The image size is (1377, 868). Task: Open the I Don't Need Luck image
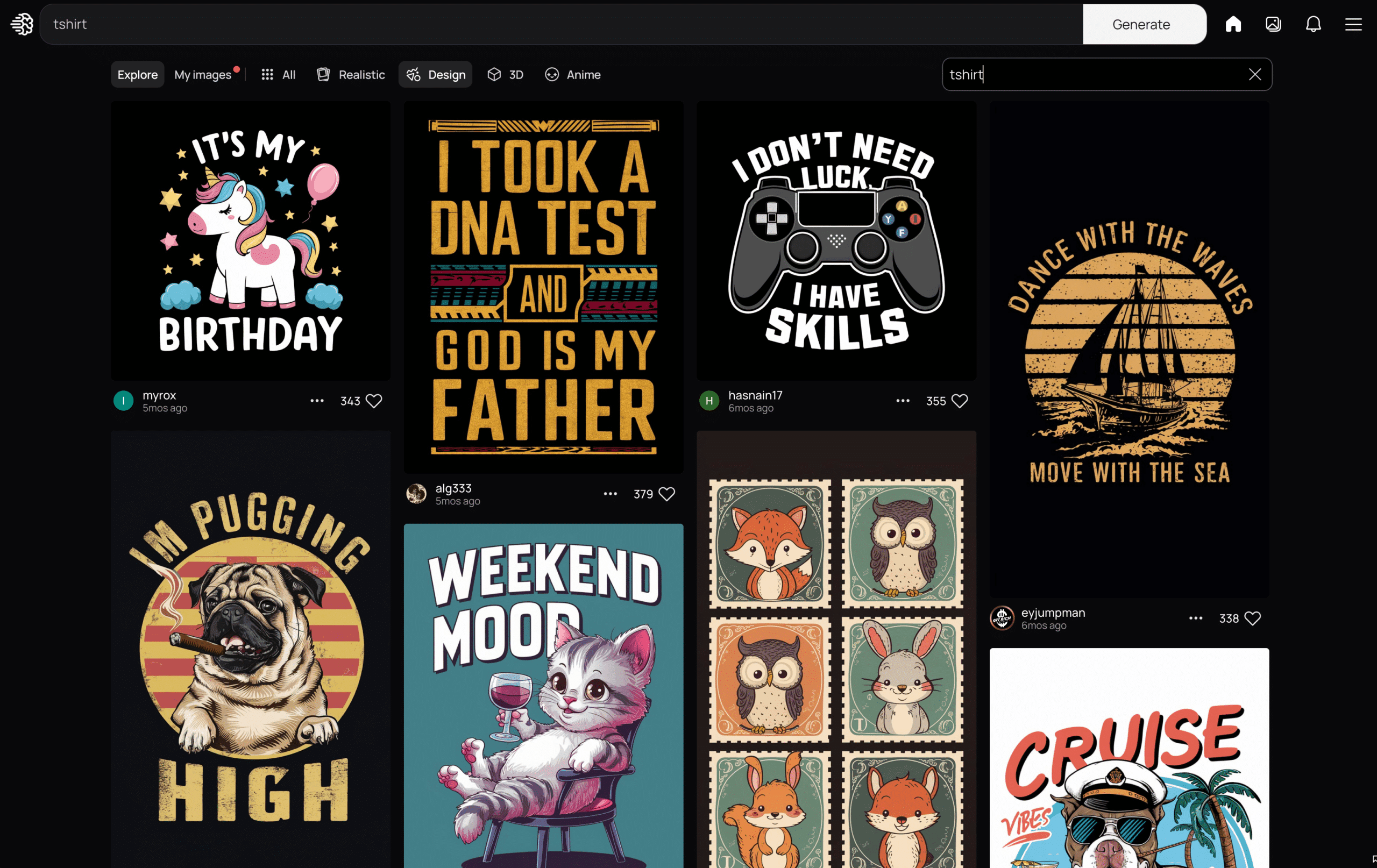(x=836, y=241)
